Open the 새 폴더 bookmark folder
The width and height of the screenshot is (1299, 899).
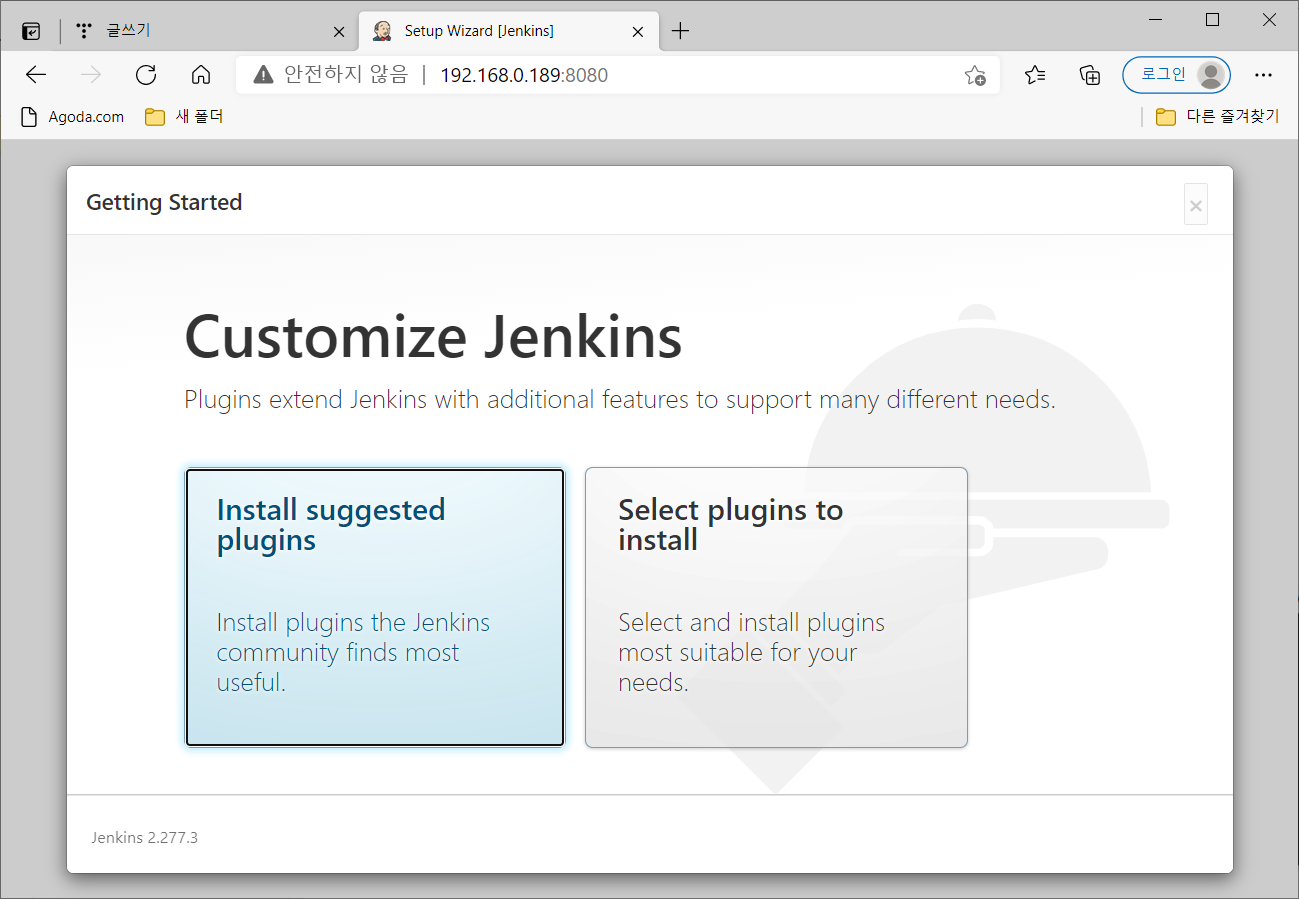[x=184, y=117]
